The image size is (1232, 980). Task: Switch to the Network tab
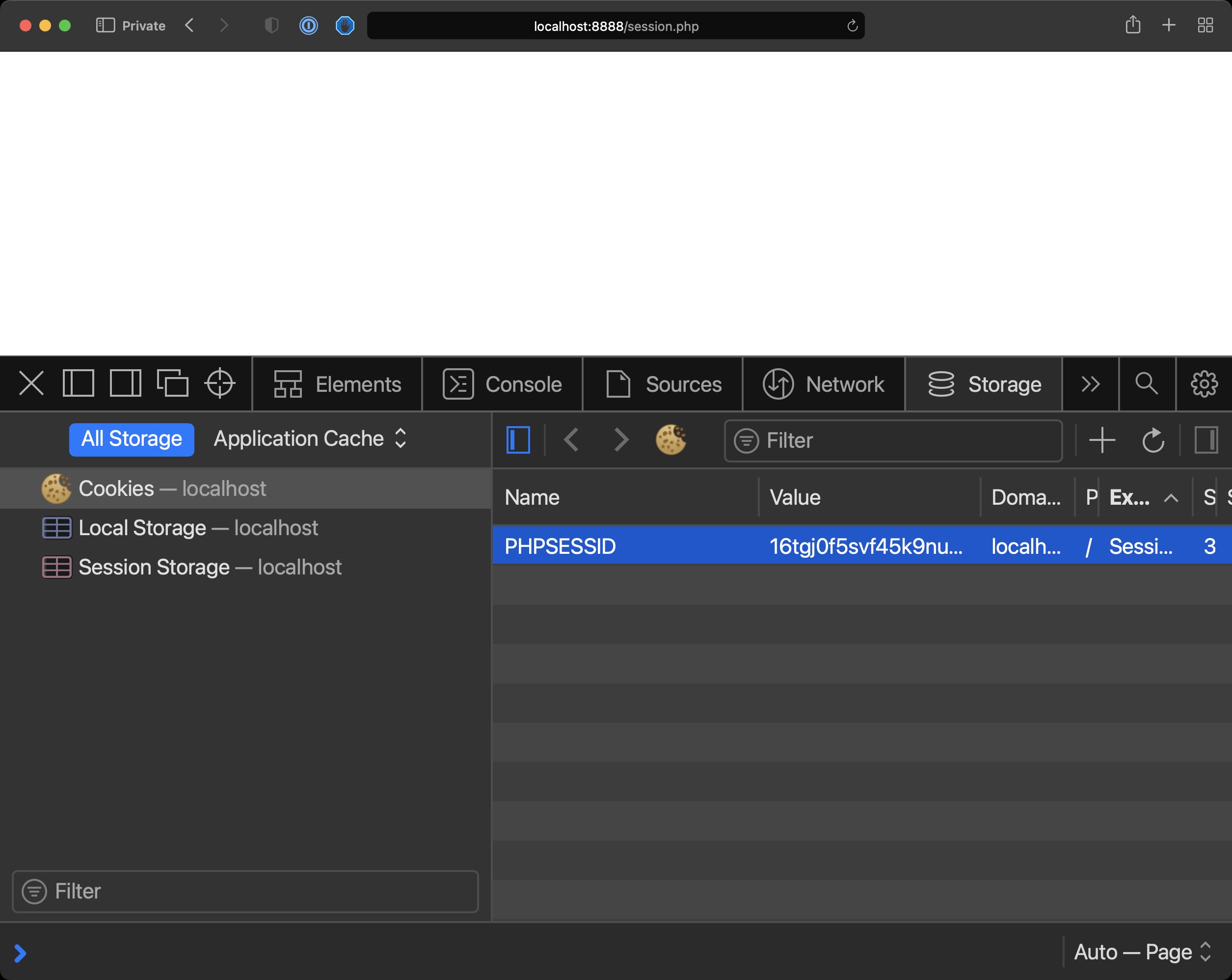(824, 383)
